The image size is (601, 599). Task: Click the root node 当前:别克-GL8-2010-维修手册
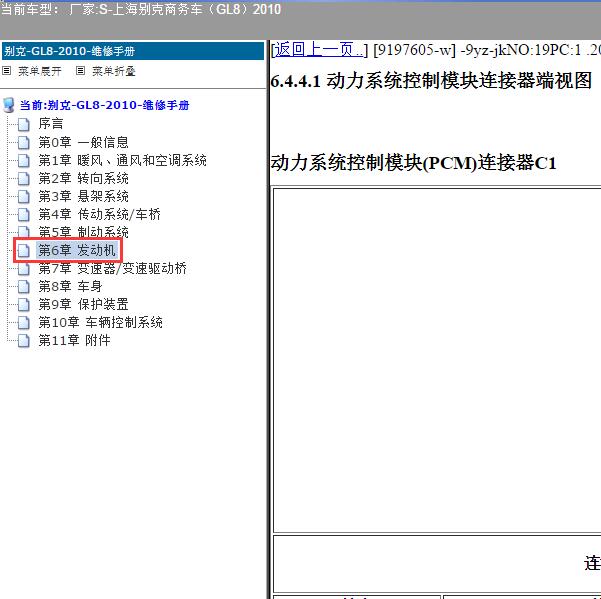tap(105, 105)
